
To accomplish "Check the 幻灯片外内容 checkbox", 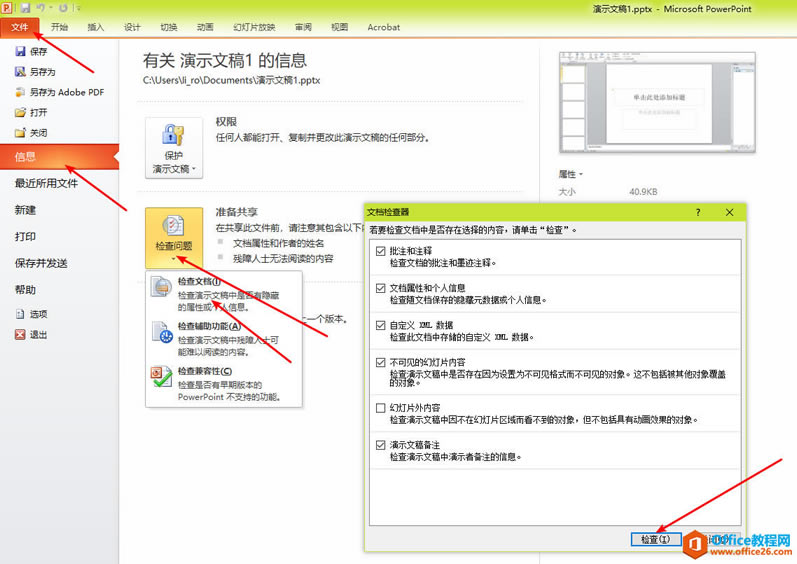I will pyautogui.click(x=380, y=408).
